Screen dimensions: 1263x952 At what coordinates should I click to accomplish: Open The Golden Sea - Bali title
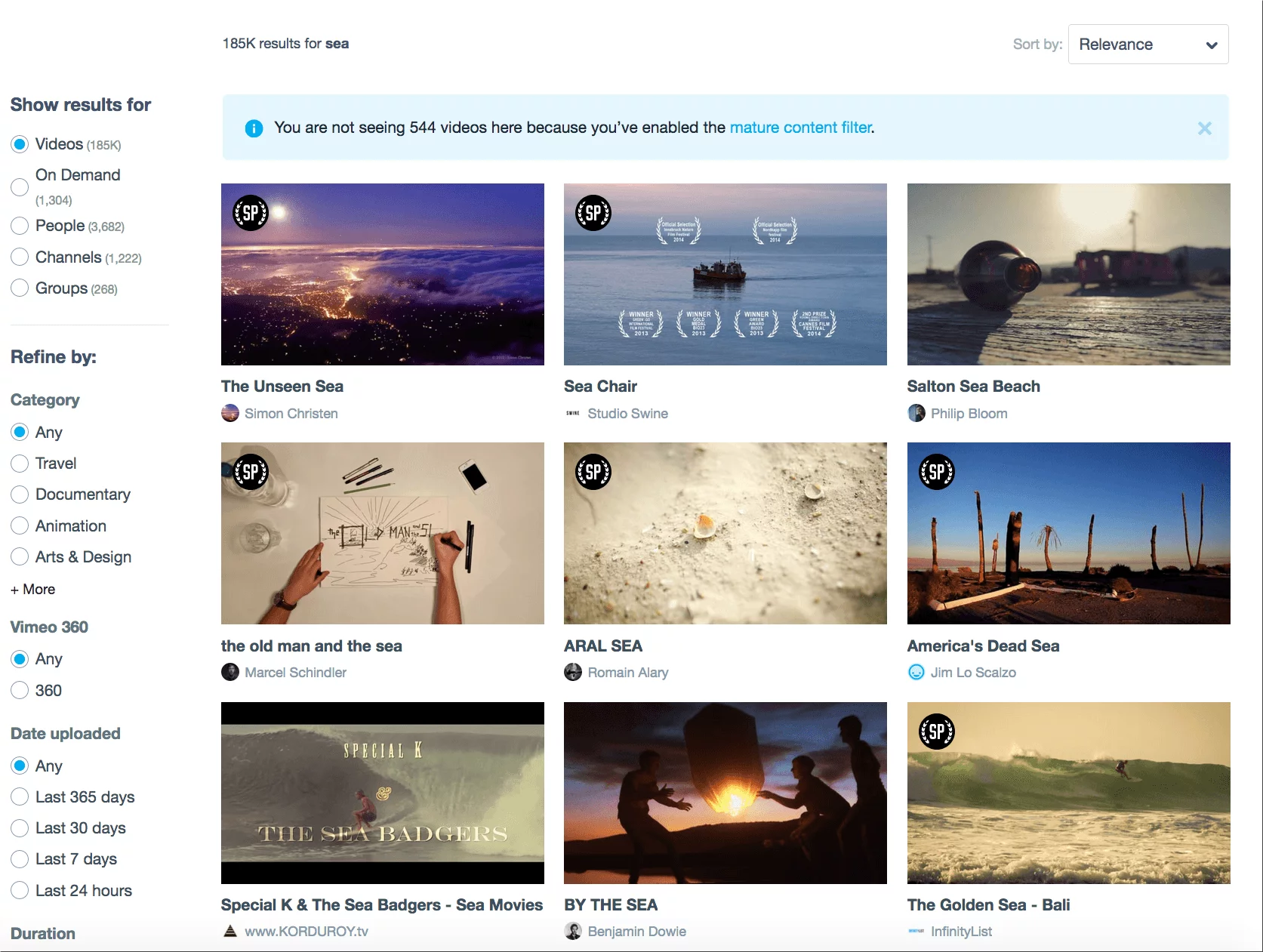point(989,905)
